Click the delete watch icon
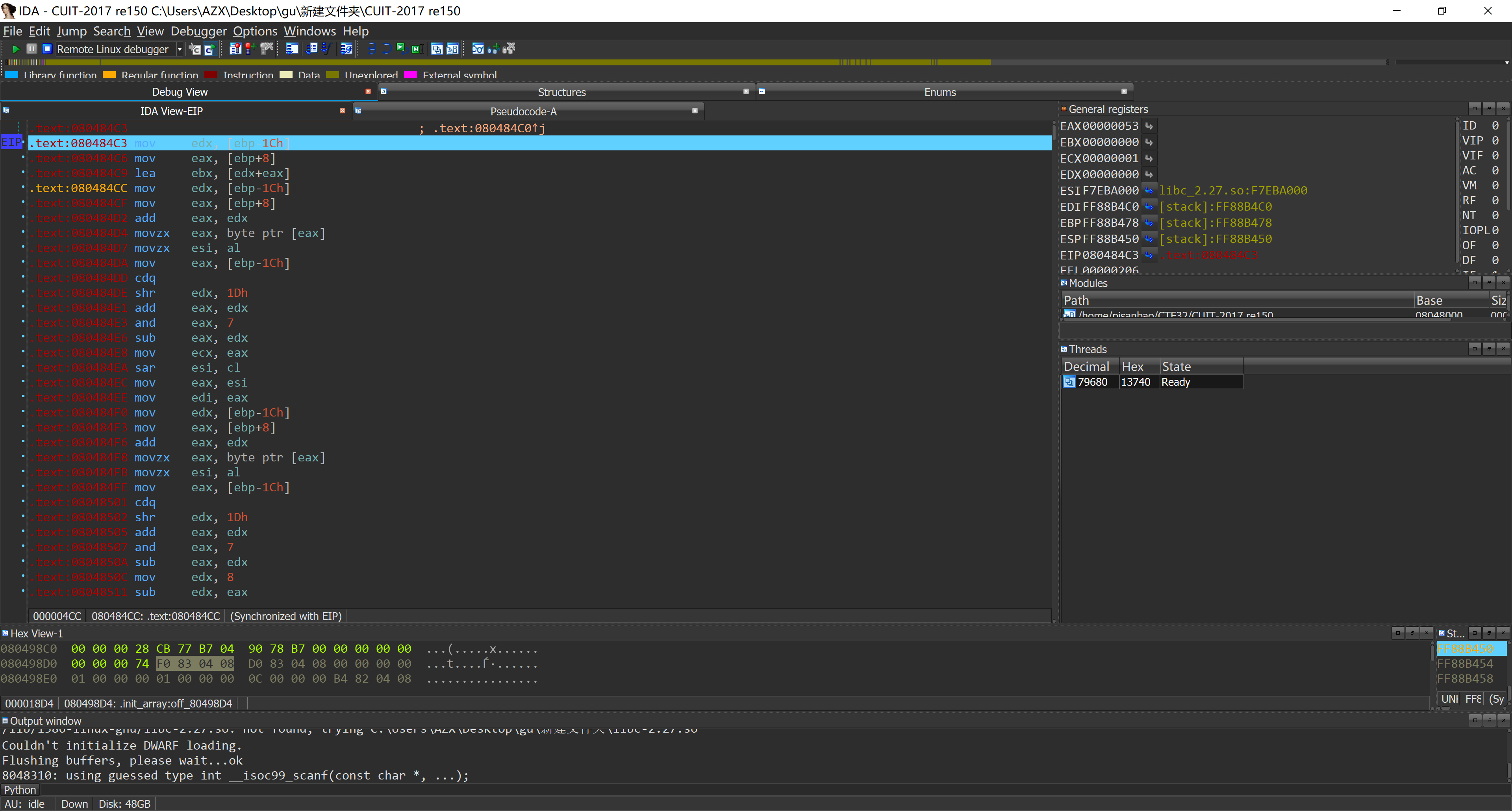 click(509, 49)
